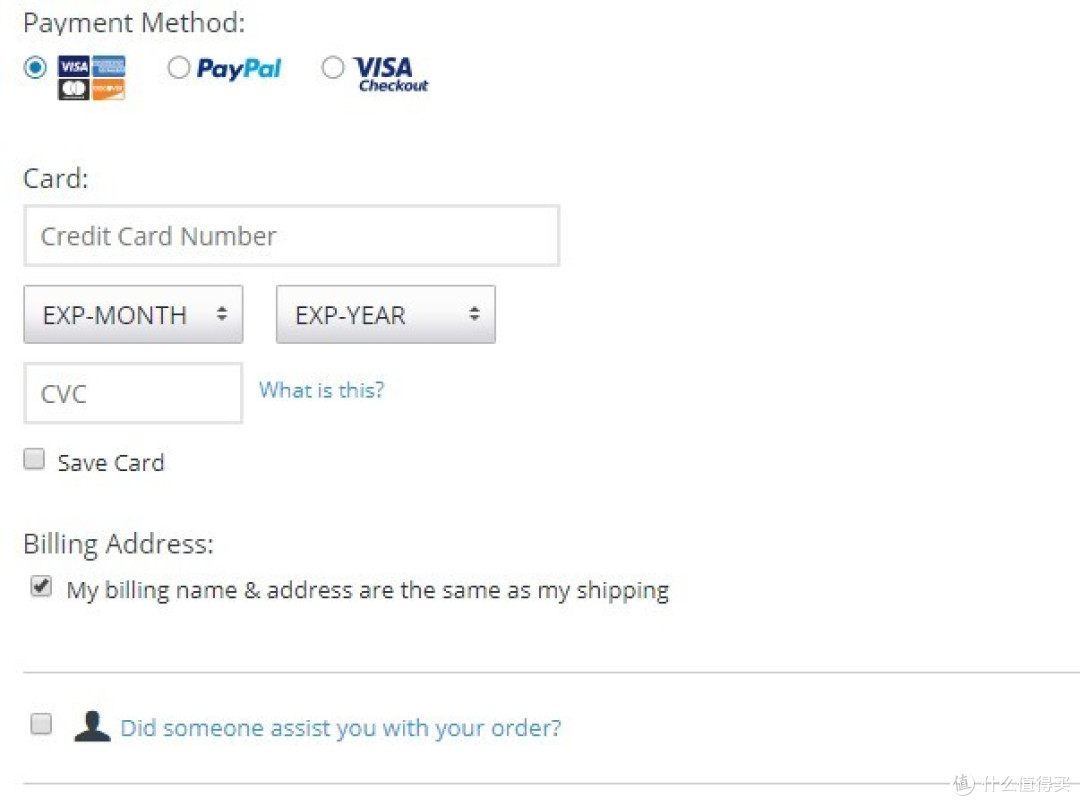
Task: Select the credit card payment radio button
Action: click(x=35, y=68)
